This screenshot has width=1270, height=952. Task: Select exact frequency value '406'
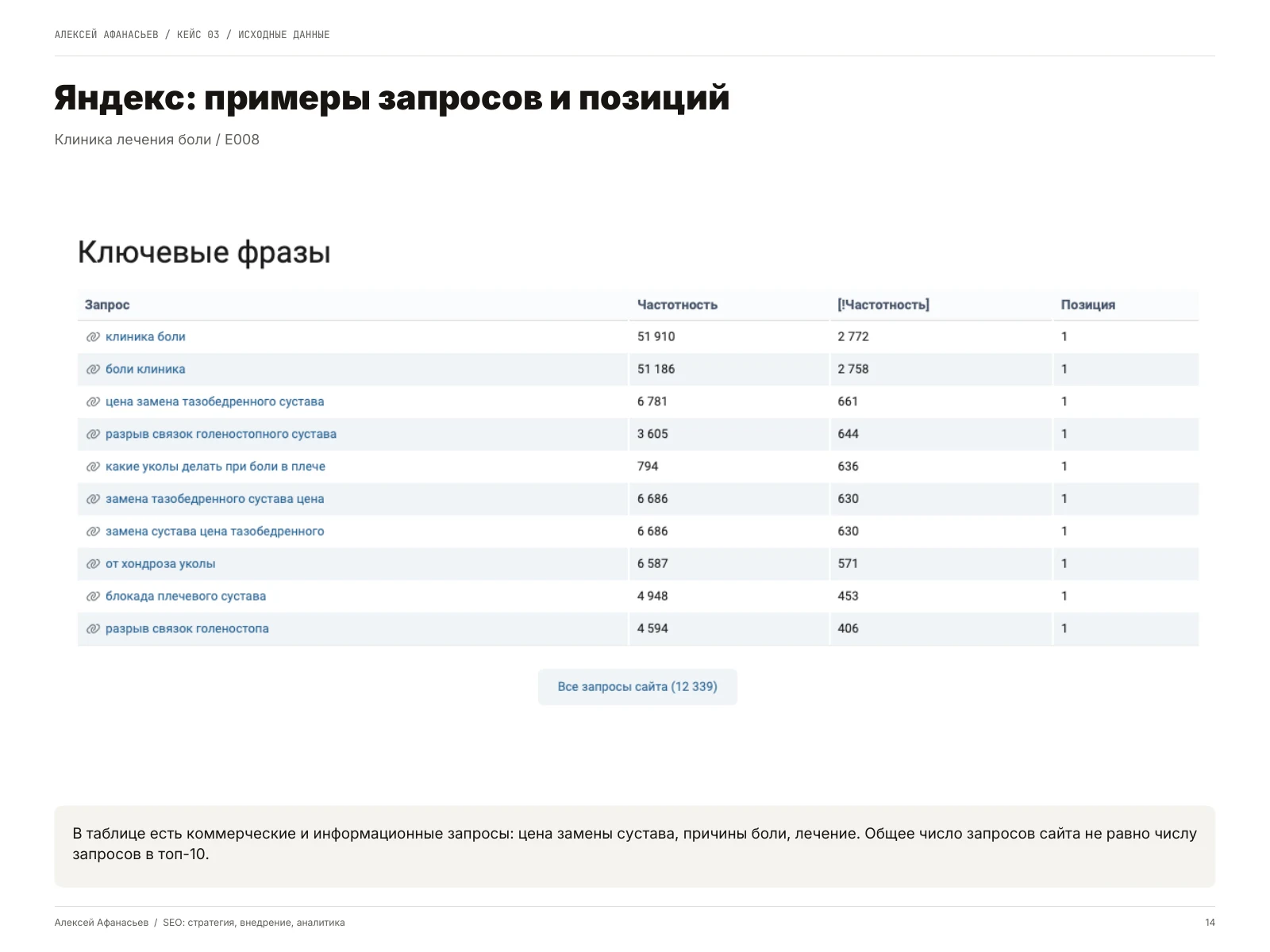pos(848,628)
